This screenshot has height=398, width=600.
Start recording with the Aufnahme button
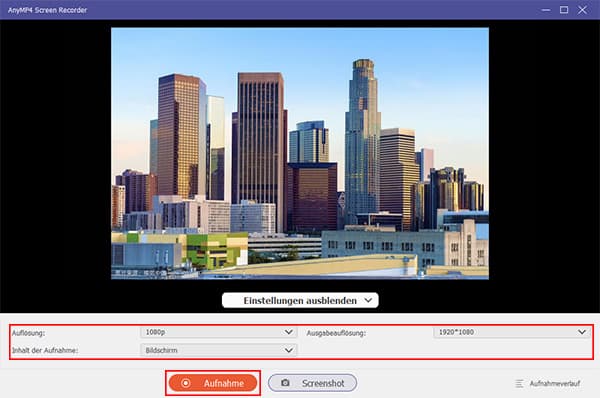click(213, 383)
